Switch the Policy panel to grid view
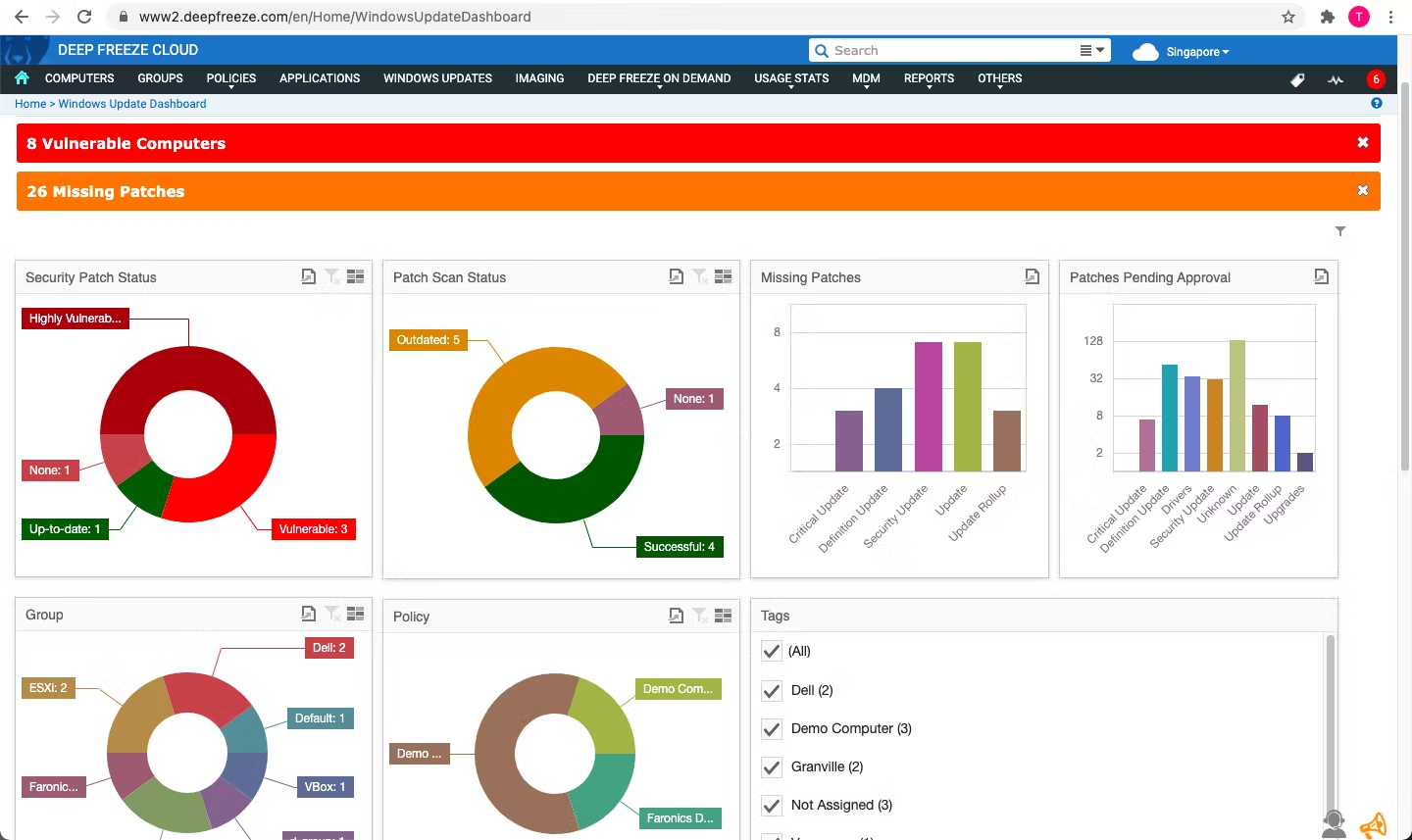 724,616
